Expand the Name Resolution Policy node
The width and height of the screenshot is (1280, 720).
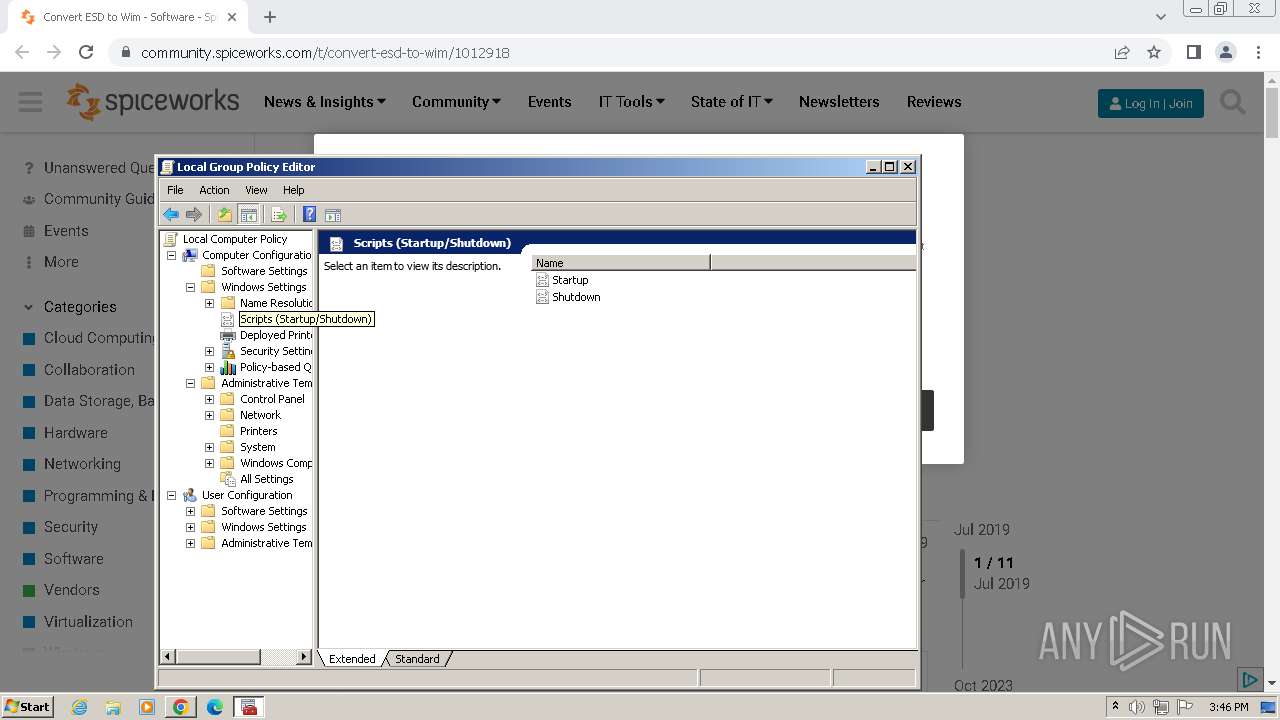(209, 303)
